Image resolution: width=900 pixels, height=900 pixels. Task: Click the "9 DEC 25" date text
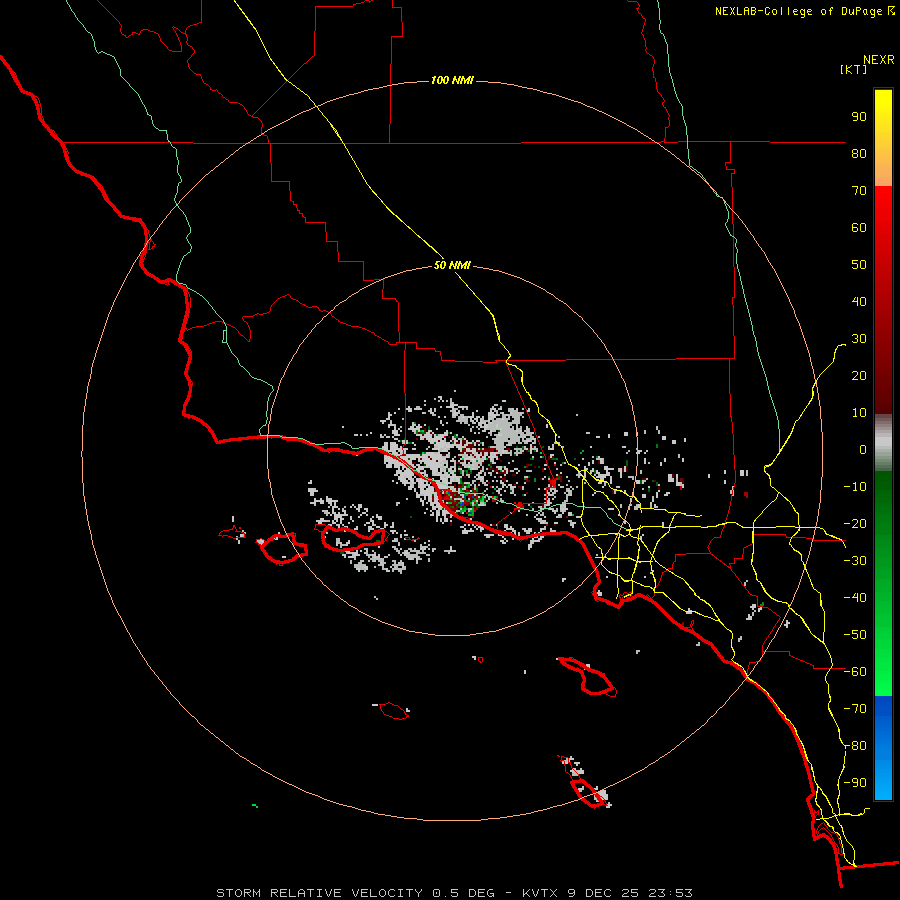click(x=603, y=893)
